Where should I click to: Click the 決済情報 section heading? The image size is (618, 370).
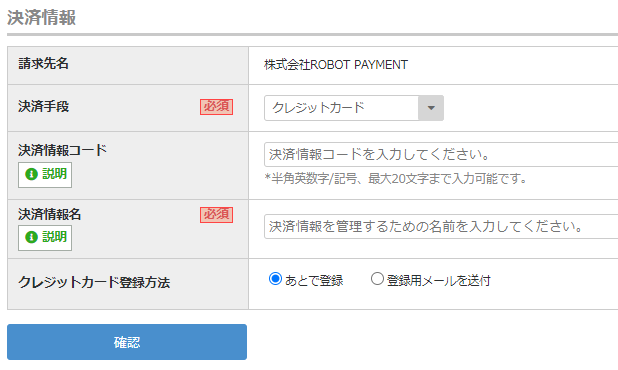point(41,17)
